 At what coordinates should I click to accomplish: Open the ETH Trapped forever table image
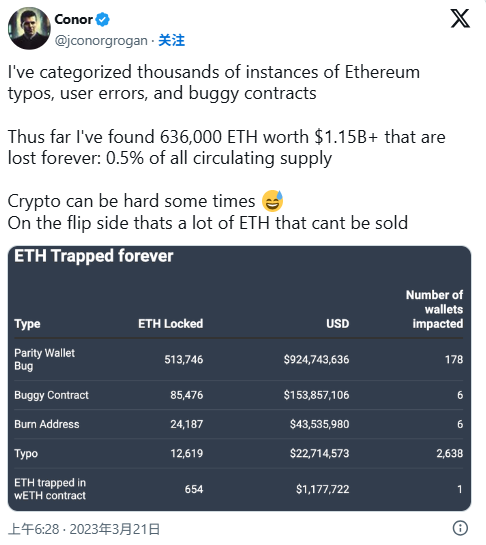click(x=239, y=378)
